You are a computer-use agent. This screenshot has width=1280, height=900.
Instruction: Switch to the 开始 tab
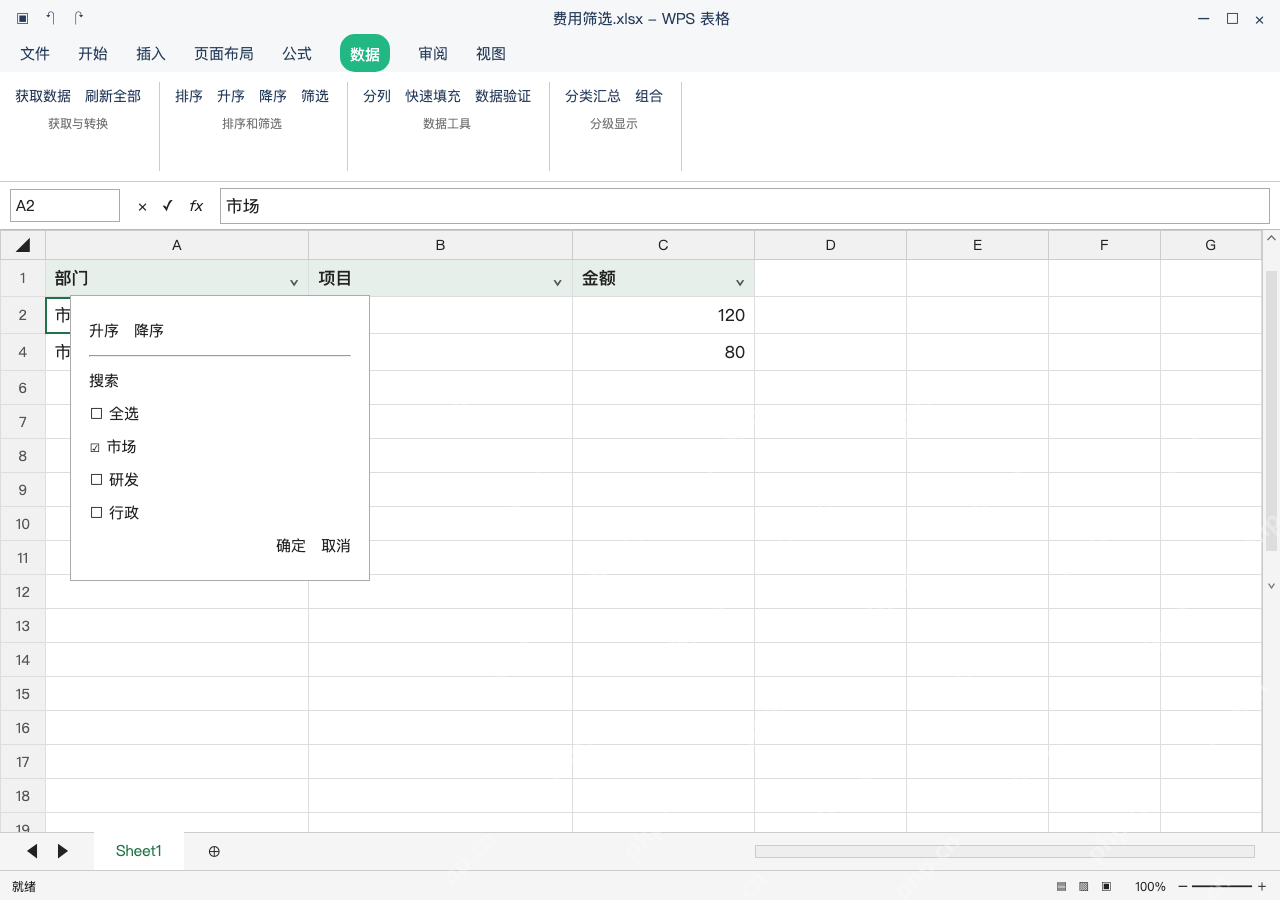pyautogui.click(x=93, y=54)
